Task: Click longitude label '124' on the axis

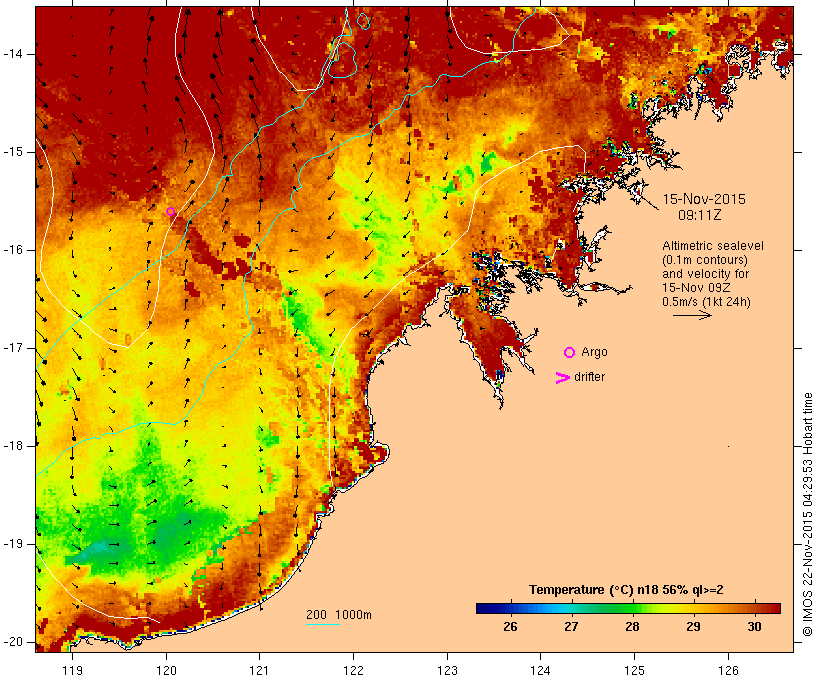Action: 541,671
